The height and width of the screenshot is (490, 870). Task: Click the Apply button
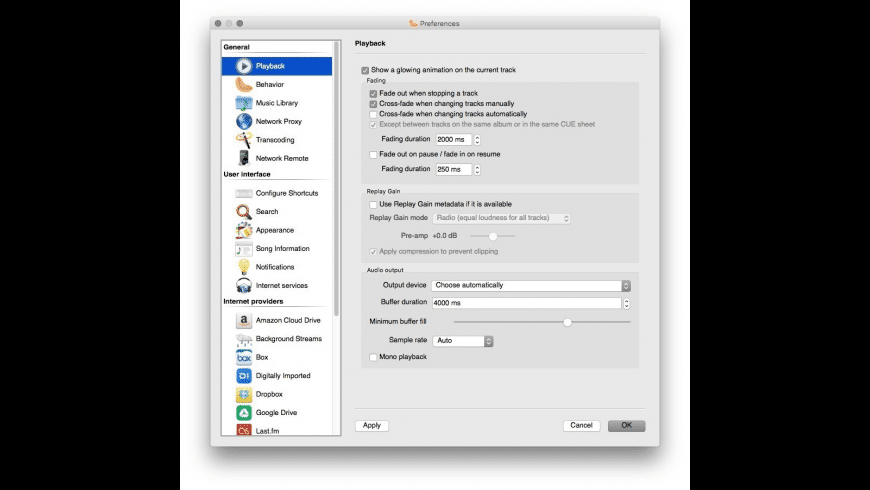click(x=372, y=426)
